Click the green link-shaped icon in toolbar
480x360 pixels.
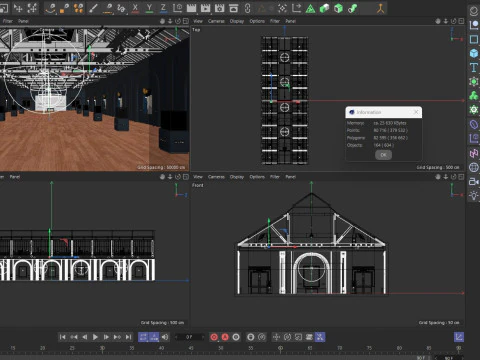pos(352,8)
